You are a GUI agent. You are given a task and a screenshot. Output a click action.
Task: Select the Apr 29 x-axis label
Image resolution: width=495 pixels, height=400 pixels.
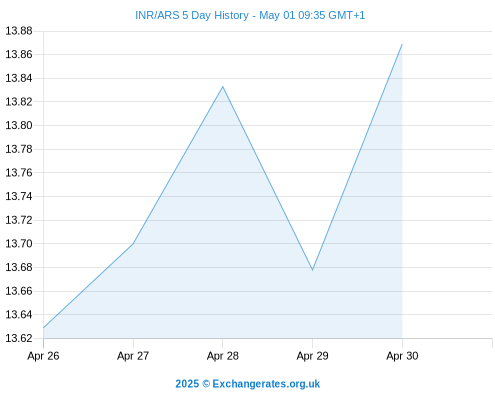click(312, 356)
